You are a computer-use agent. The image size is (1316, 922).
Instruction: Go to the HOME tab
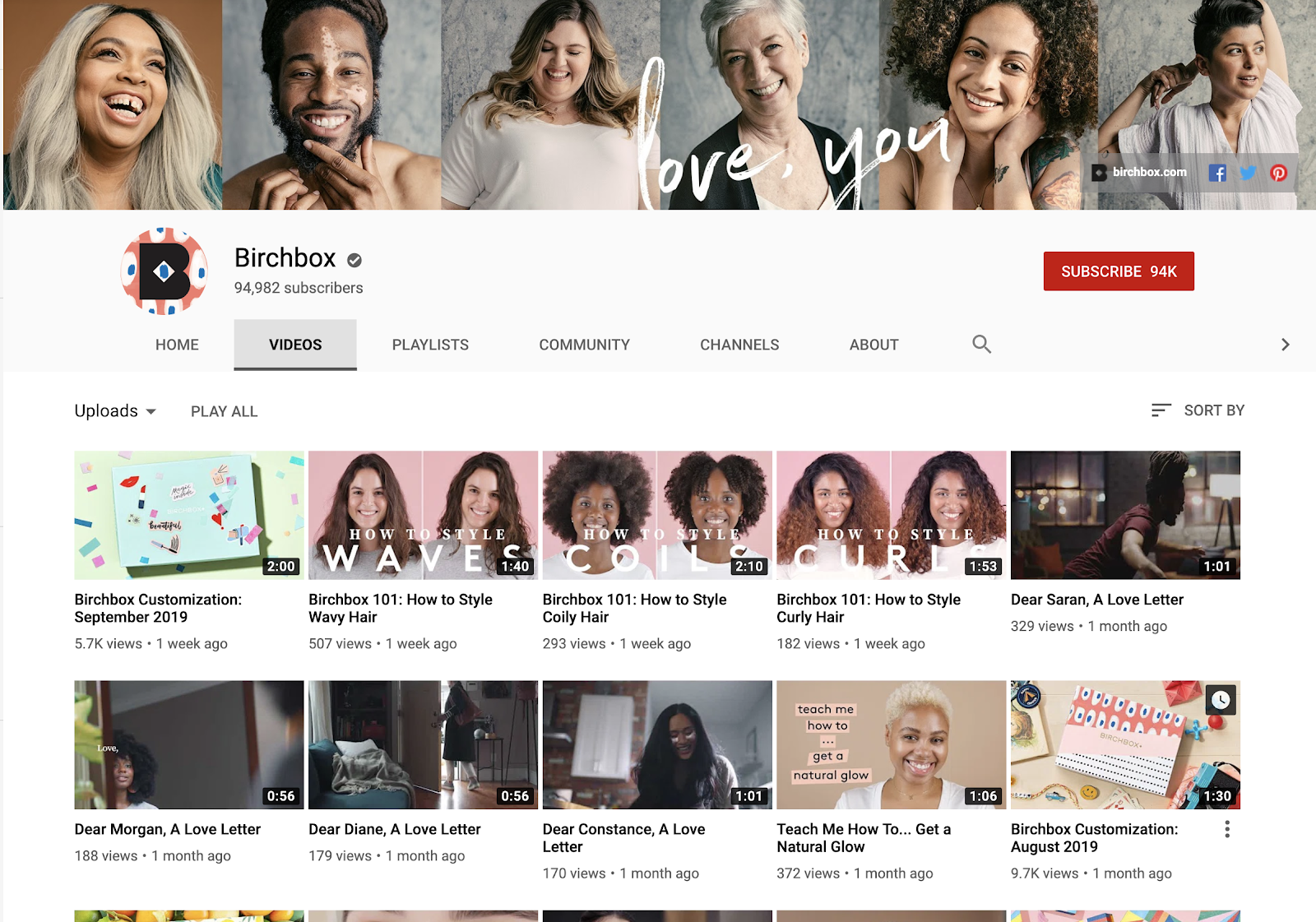177,345
